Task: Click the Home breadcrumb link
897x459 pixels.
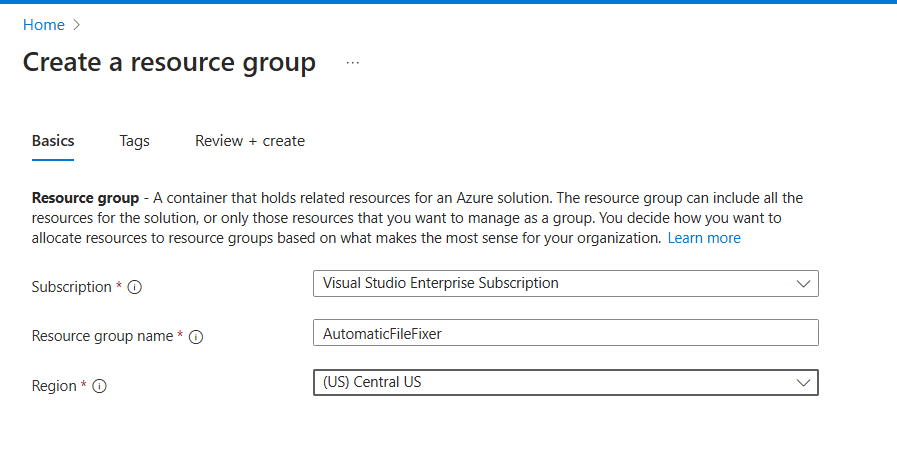Action: [43, 25]
